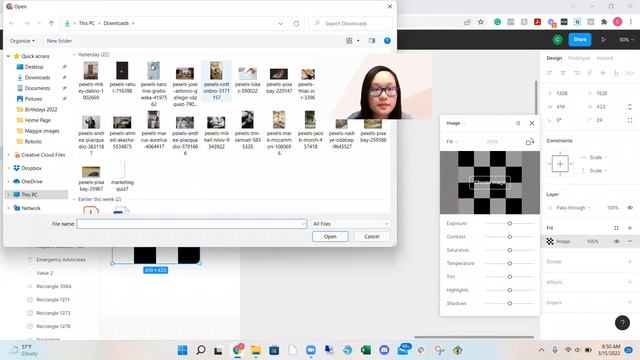Click the refresh icon in address bar

296,23
